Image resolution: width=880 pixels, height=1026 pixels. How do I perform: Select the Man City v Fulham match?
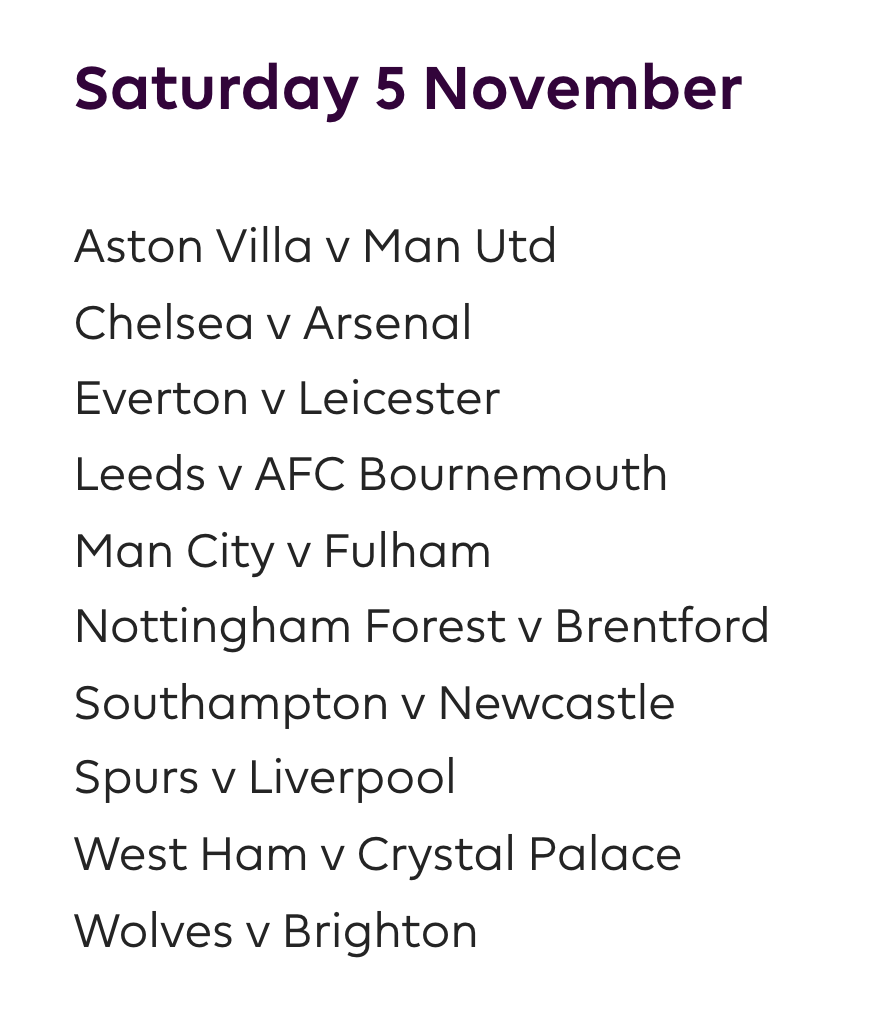(282, 551)
